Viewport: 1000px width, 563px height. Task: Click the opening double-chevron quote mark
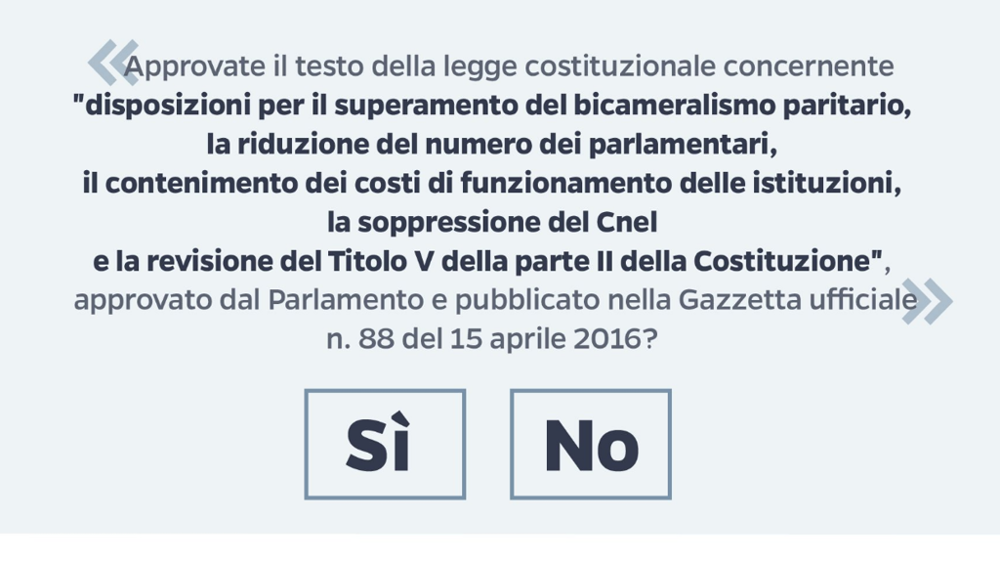[x=111, y=63]
